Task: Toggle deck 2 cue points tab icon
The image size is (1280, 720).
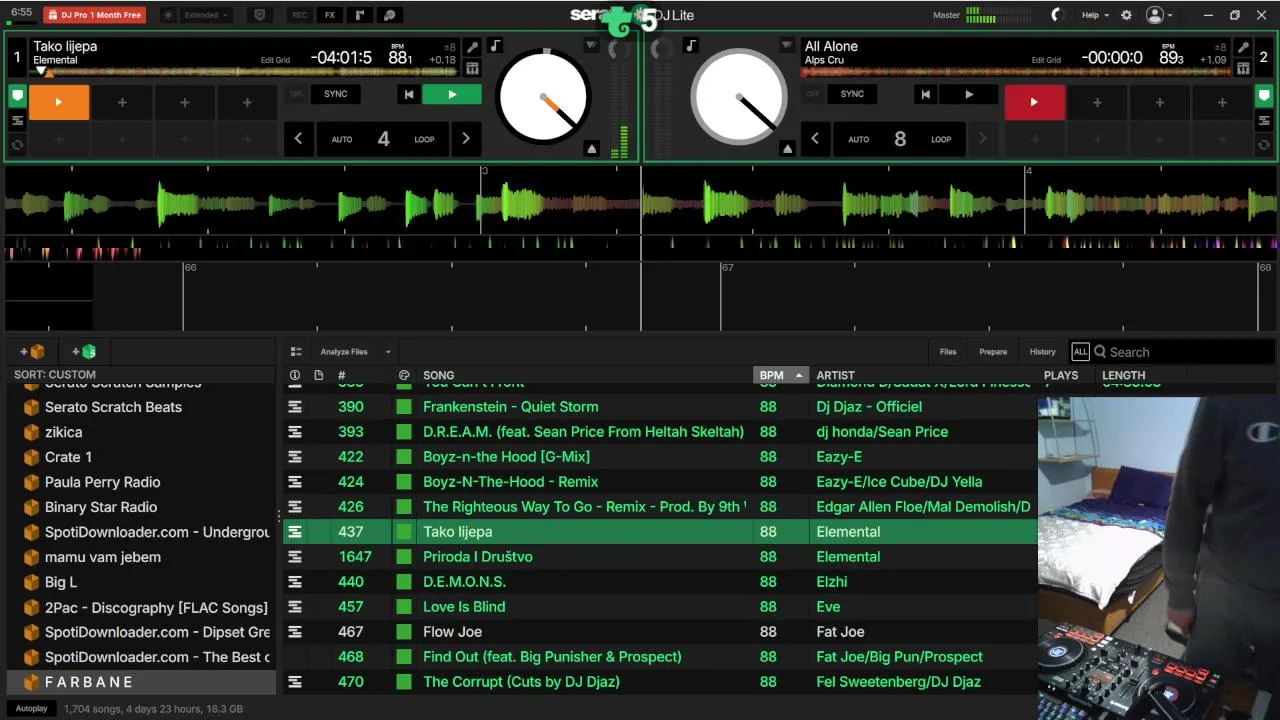Action: [x=1265, y=97]
